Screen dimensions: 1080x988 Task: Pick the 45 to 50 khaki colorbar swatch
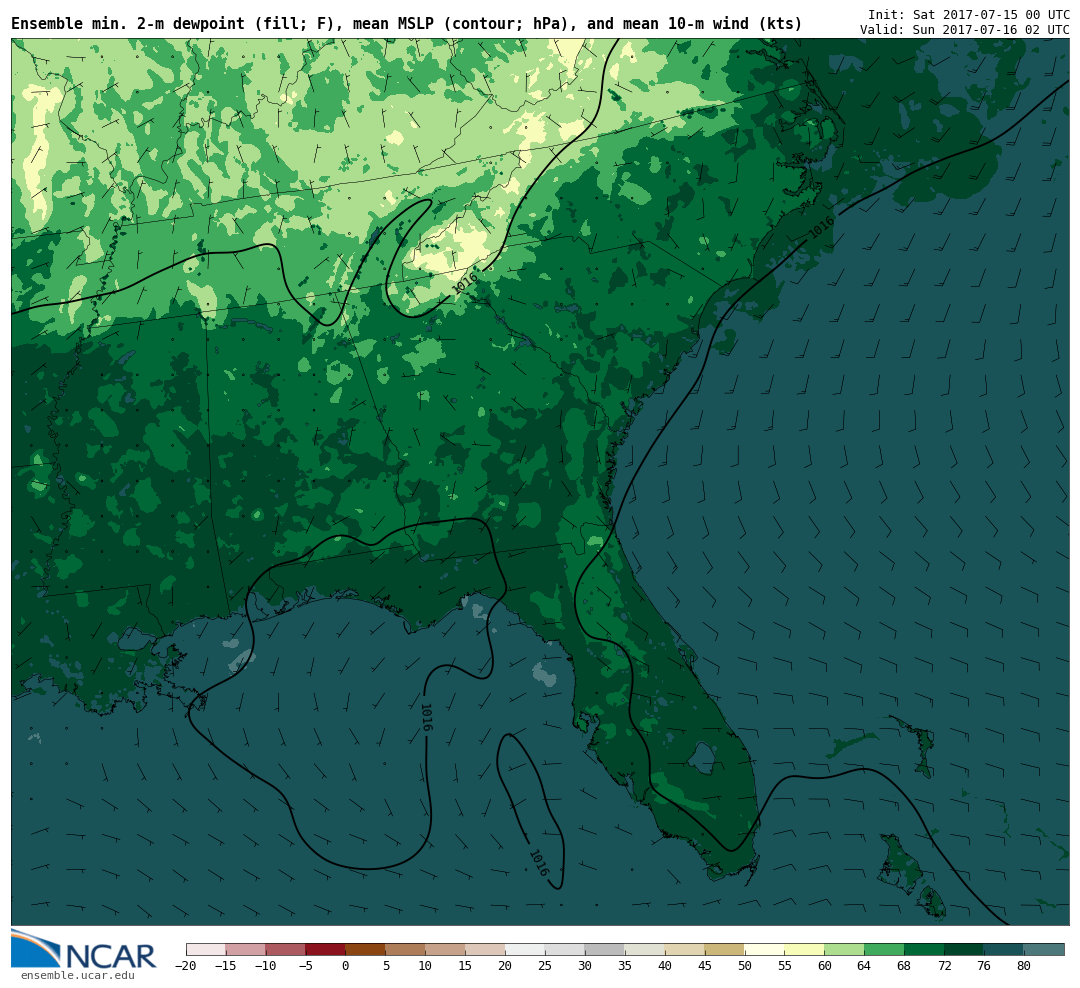[725, 949]
